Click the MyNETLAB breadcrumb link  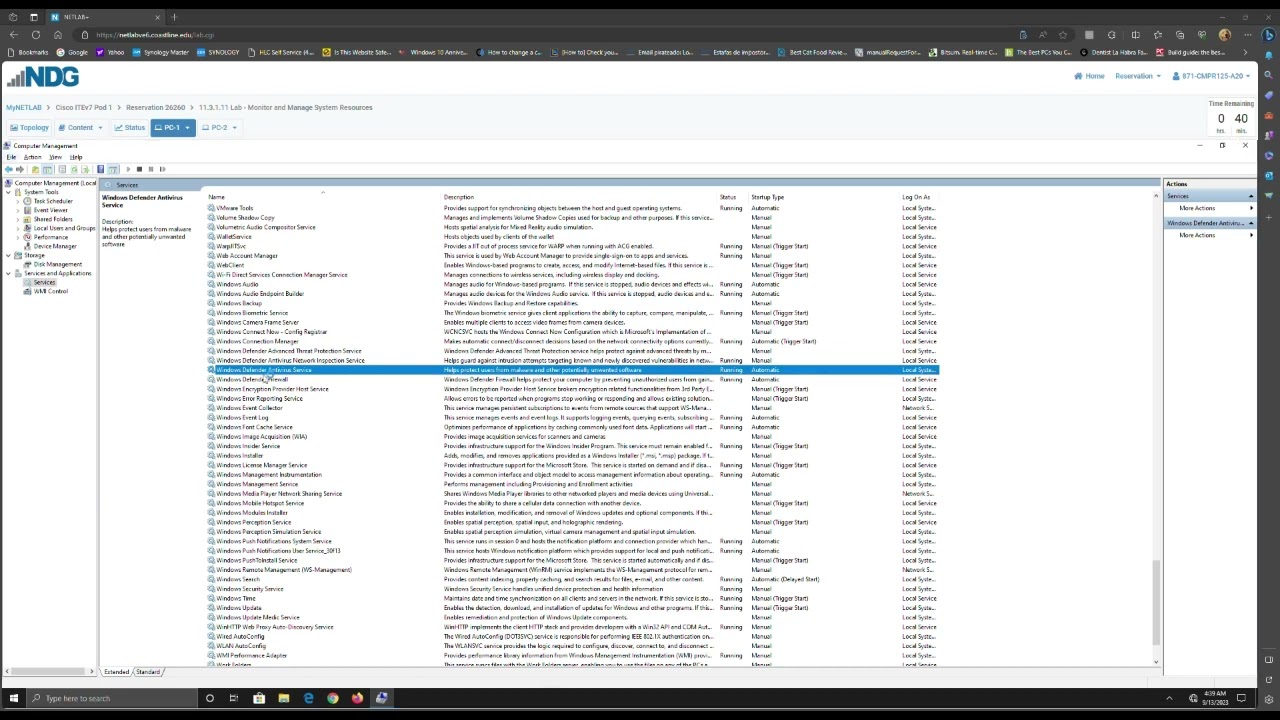click(24, 107)
